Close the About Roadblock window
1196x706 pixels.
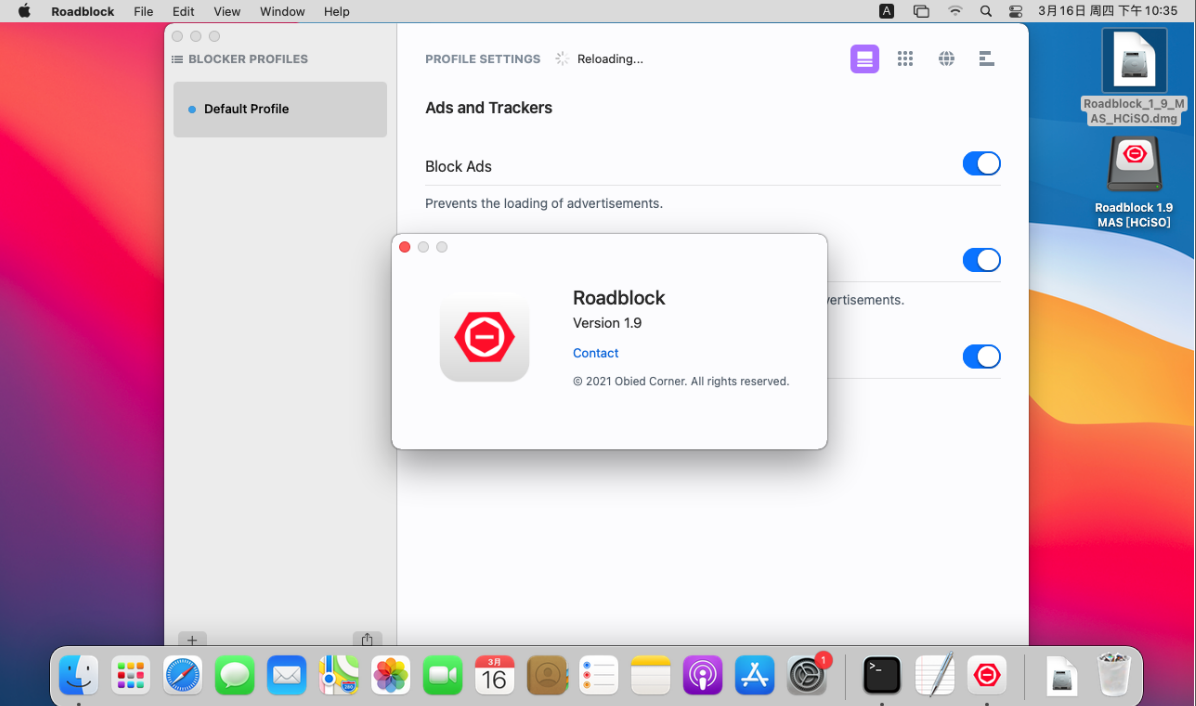404,247
